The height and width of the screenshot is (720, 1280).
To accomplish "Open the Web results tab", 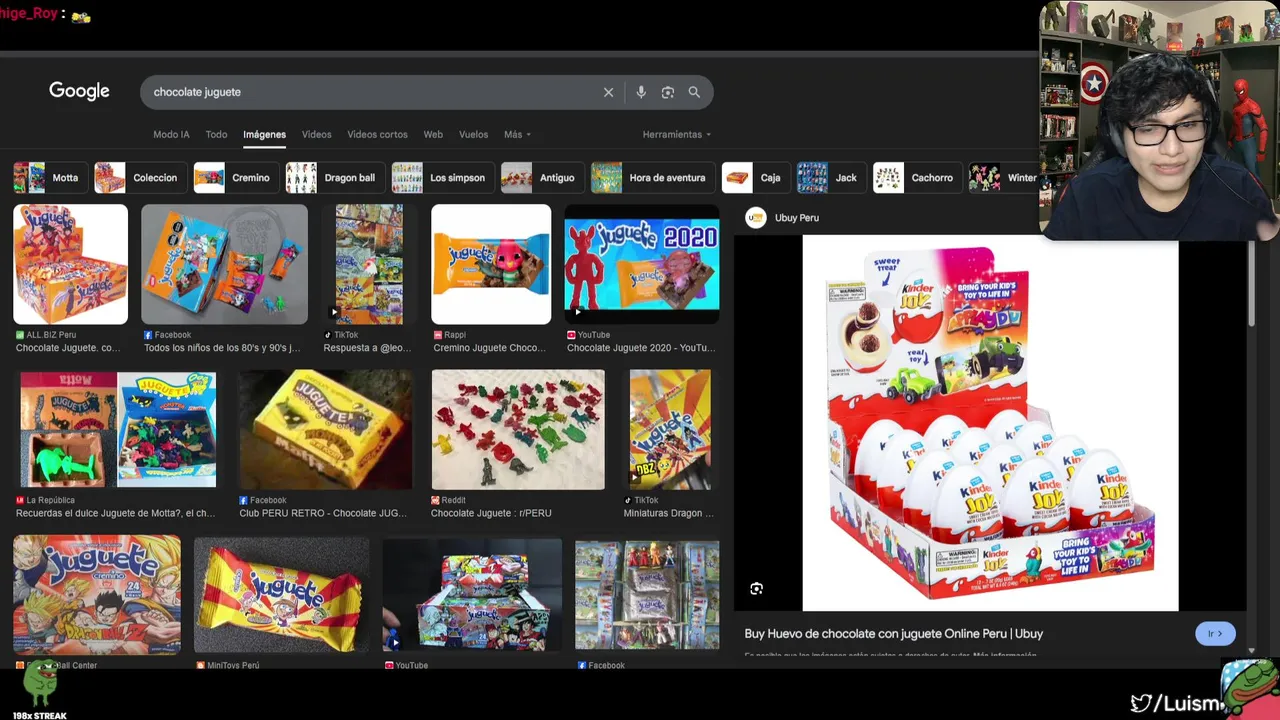I will pos(433,134).
